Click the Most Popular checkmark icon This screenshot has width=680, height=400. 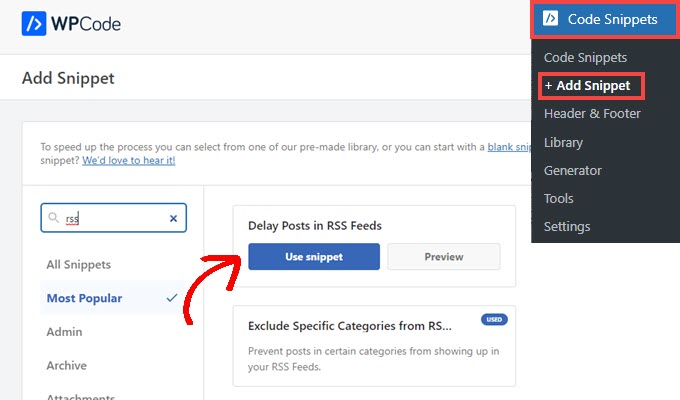pos(172,298)
